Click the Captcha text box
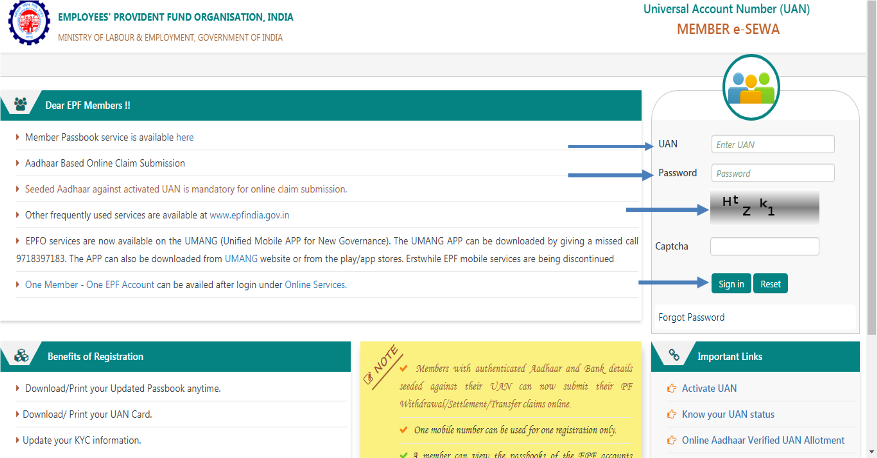This screenshot has width=877, height=458. (764, 246)
